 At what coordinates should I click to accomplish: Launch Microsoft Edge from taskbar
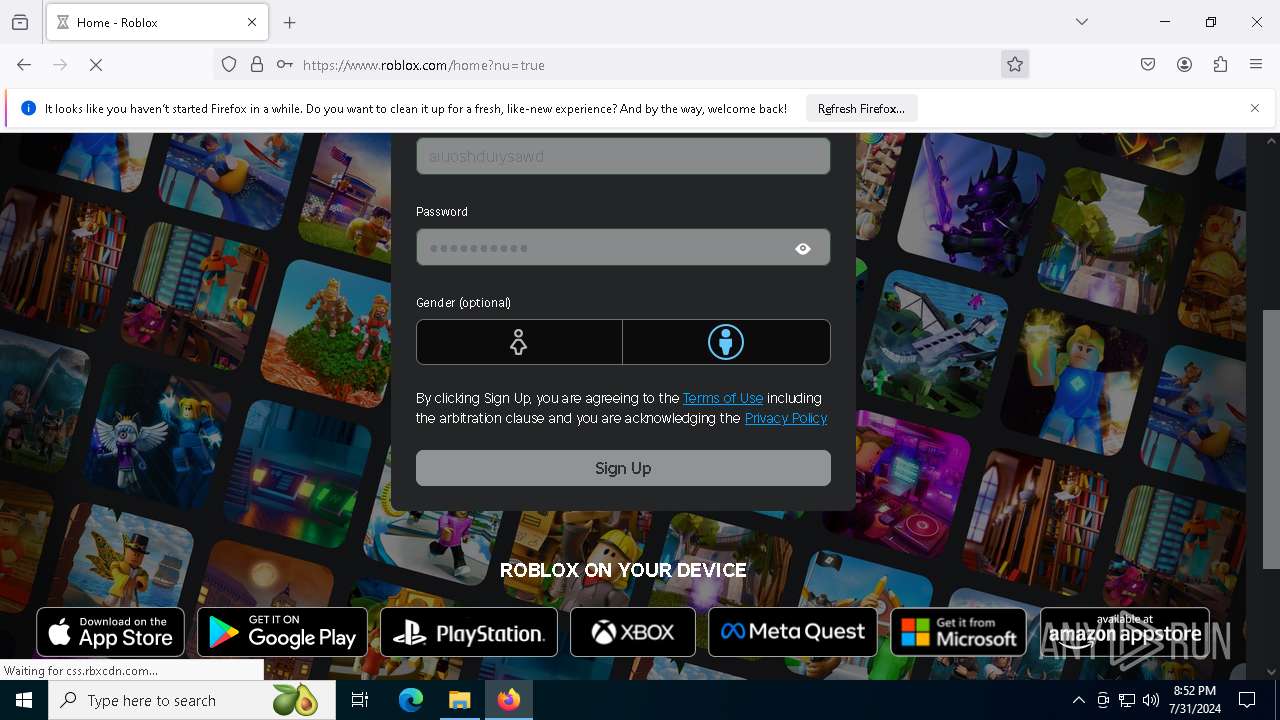tap(411, 700)
